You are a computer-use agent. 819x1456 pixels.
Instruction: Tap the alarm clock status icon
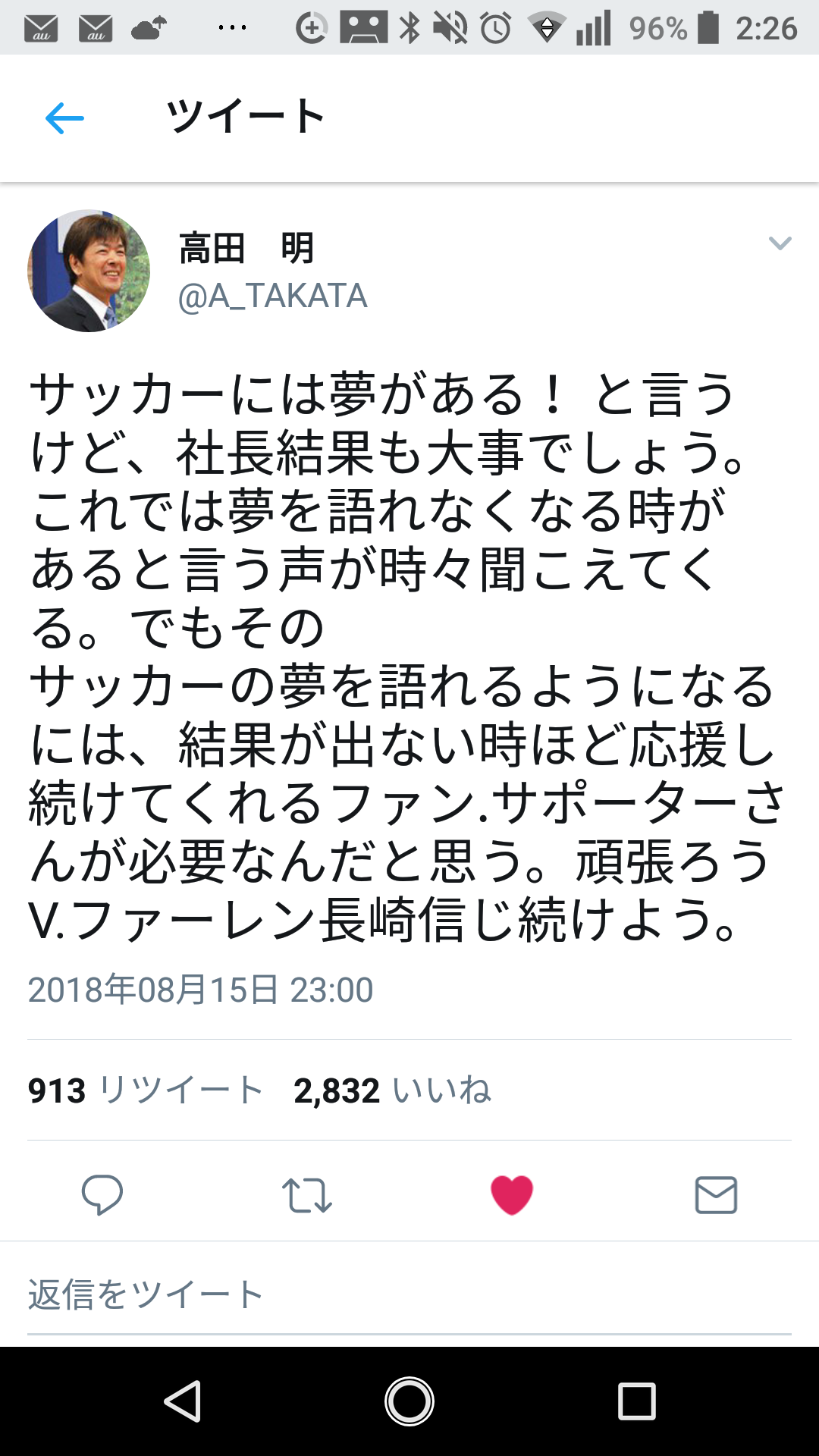pos(496,29)
